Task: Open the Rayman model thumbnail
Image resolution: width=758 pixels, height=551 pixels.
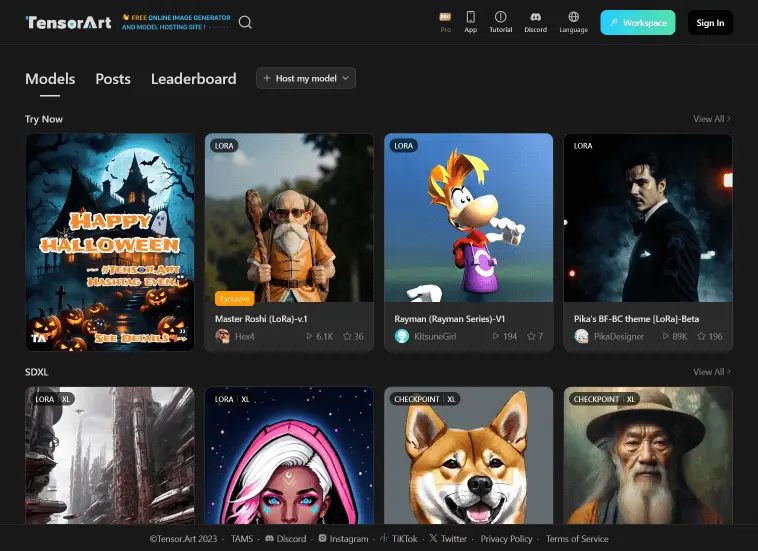Action: pos(468,218)
